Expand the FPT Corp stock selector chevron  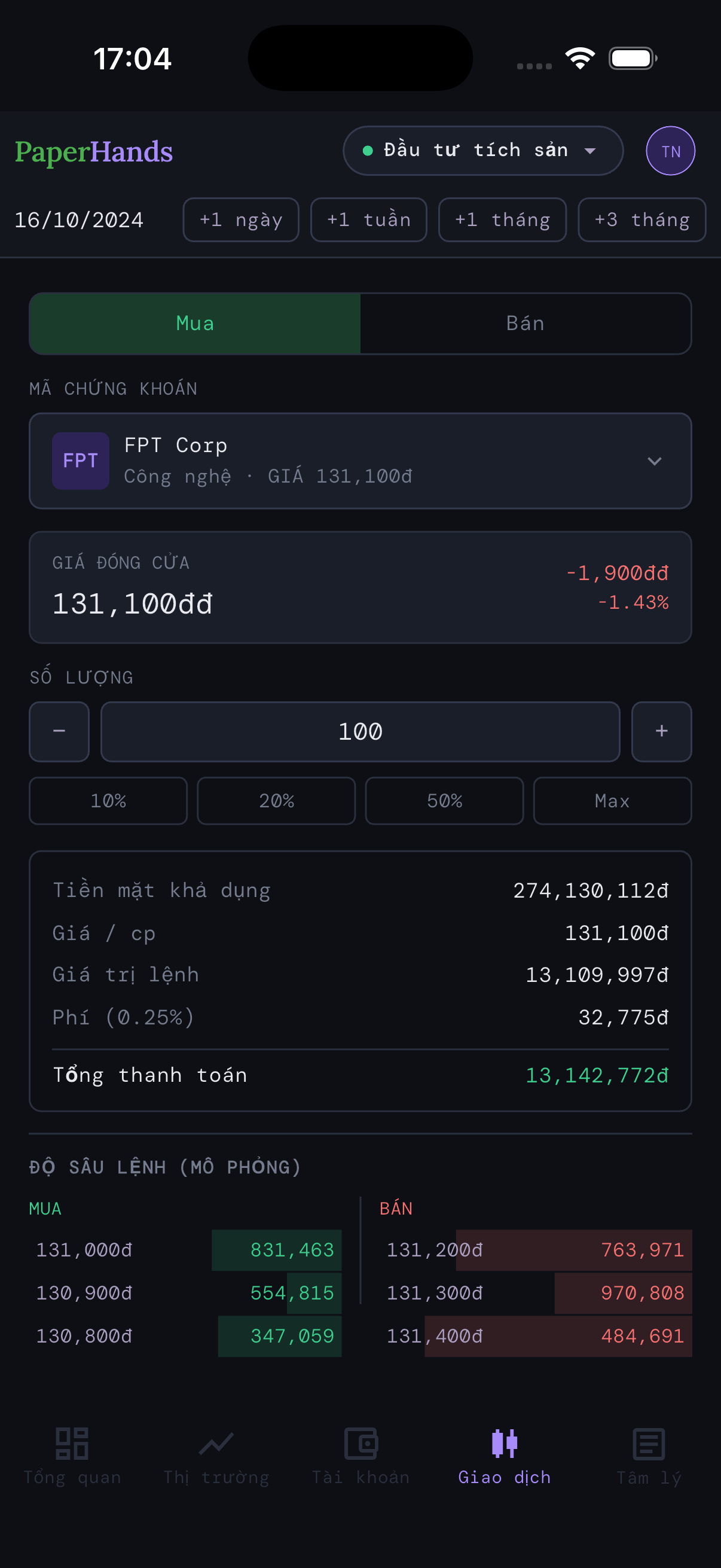[654, 461]
